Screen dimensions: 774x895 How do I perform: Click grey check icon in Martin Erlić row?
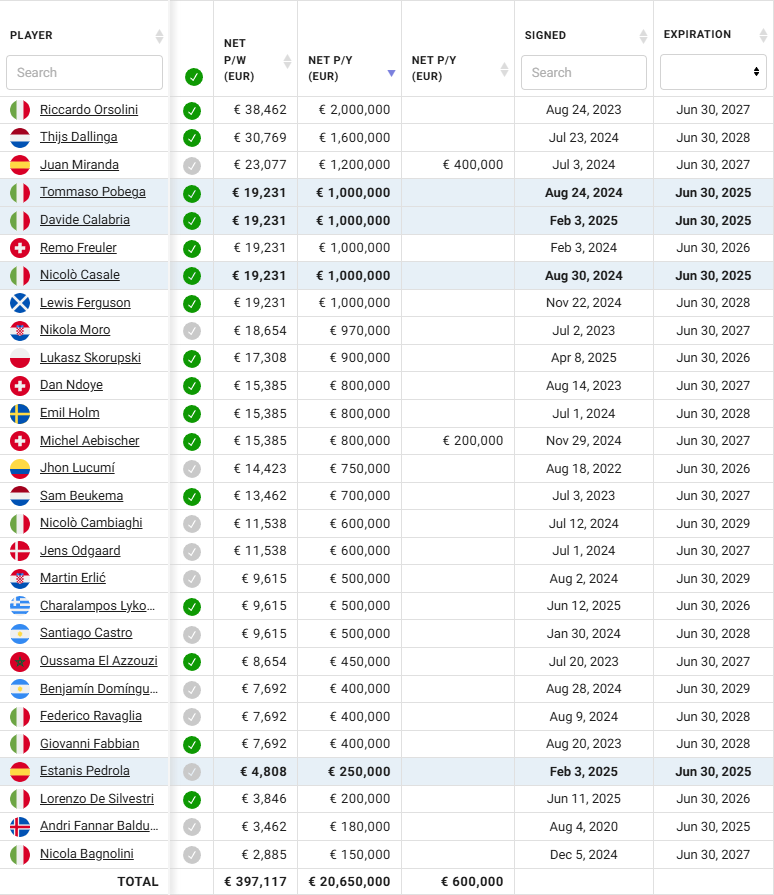pyautogui.click(x=192, y=579)
